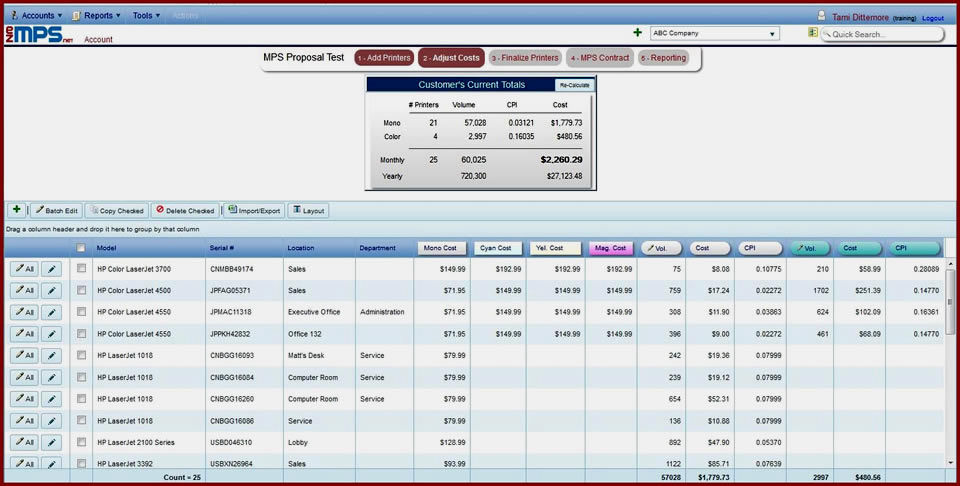Click the Mag. Cost column header button
Viewport: 960px width, 486px height.
tap(611, 248)
